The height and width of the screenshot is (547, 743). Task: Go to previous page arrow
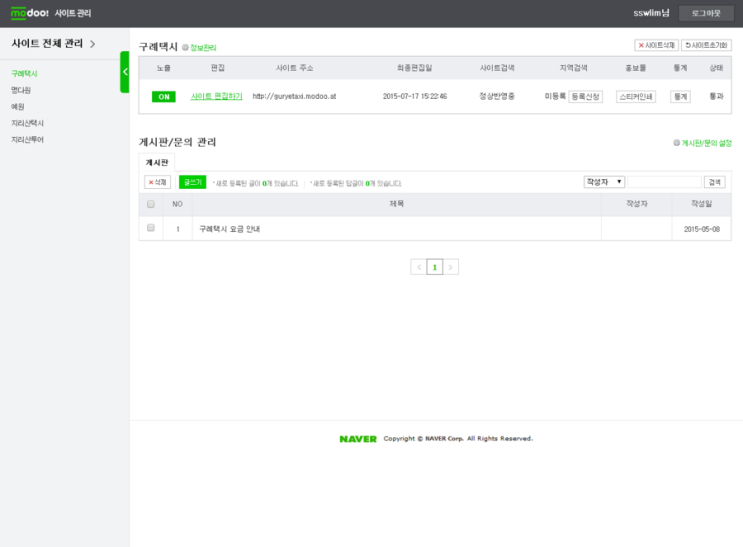click(x=418, y=267)
